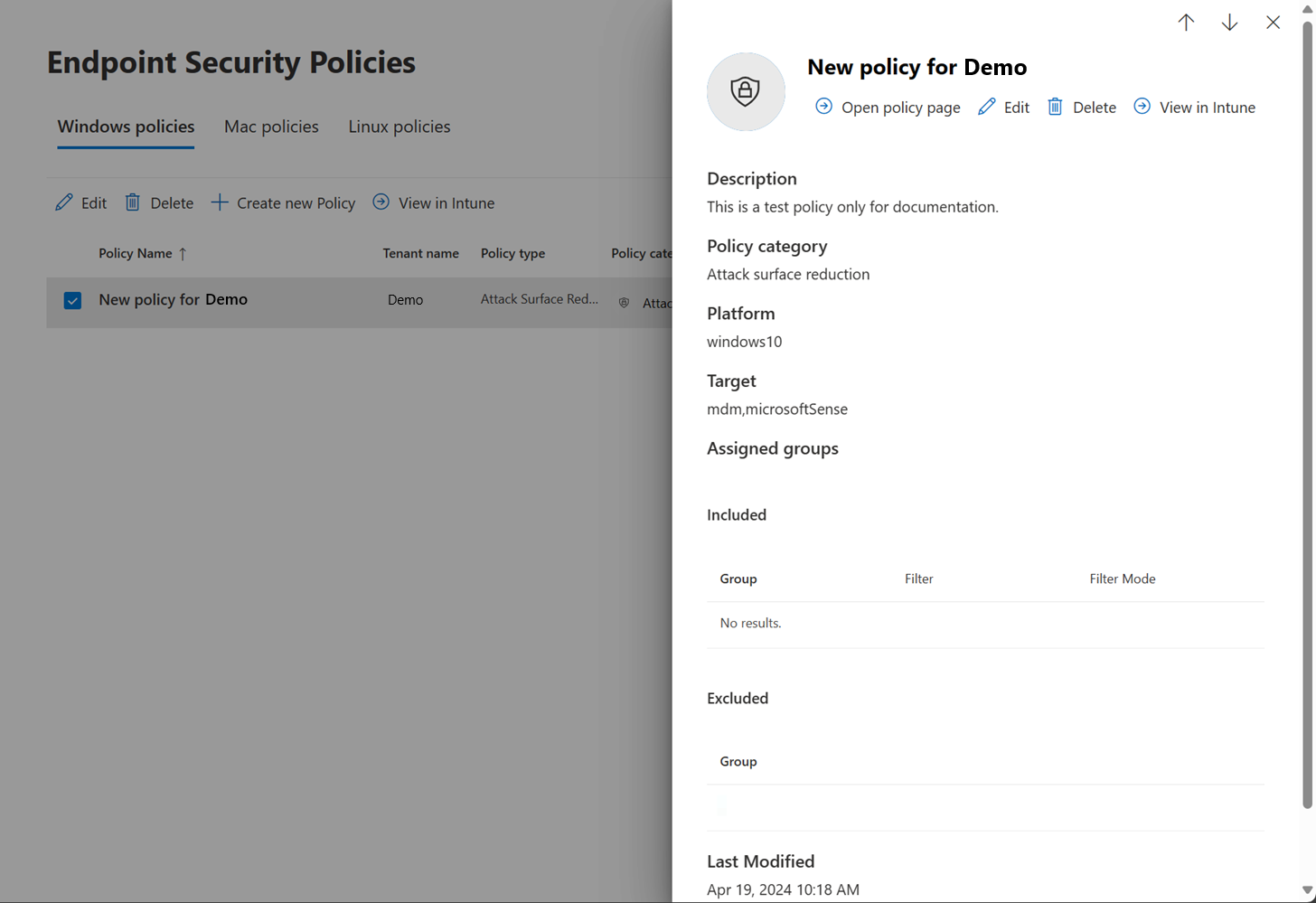Uncheck the New policy for Demo checkbox

point(73,300)
